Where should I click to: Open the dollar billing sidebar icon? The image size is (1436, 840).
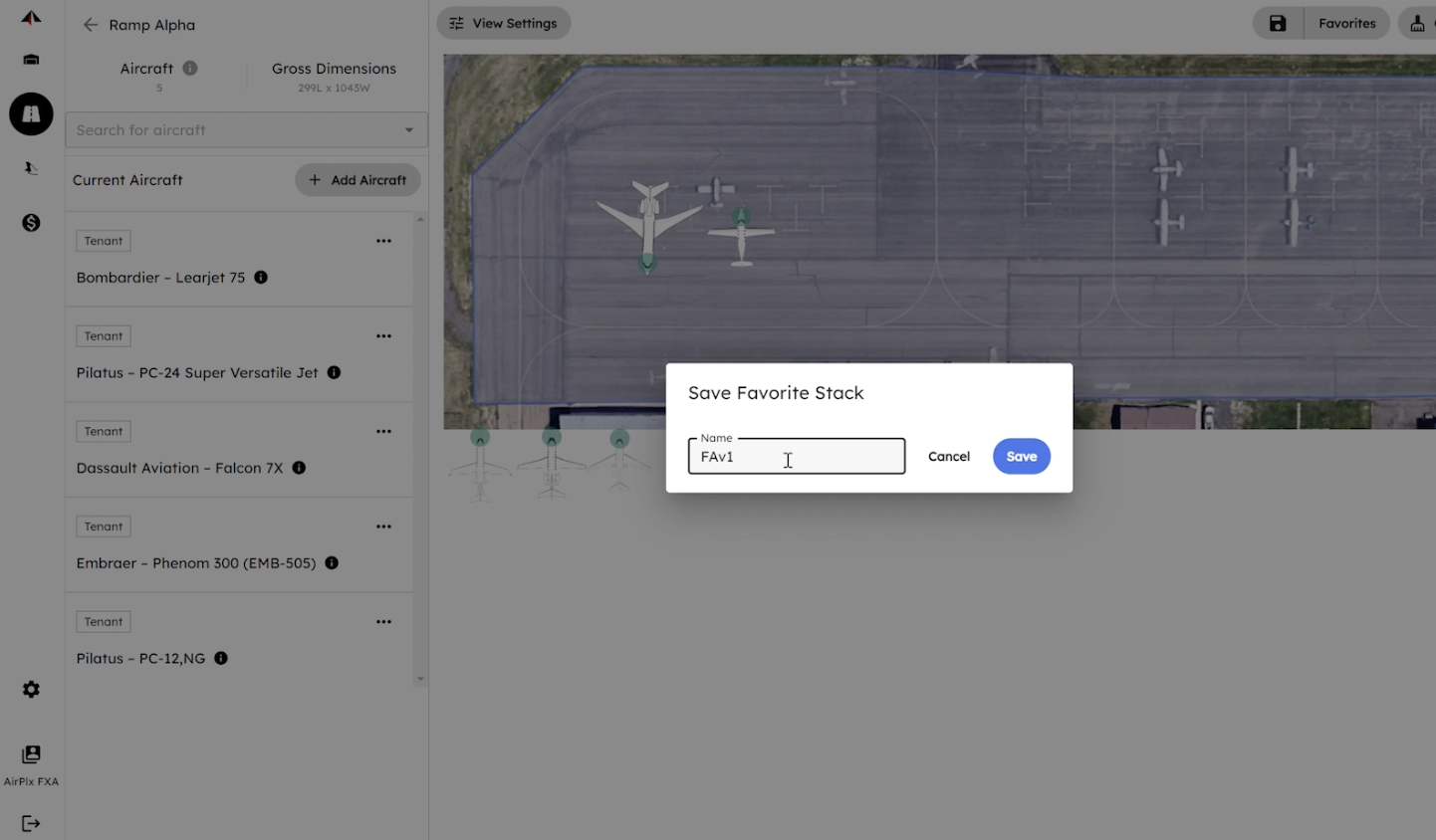tap(31, 223)
